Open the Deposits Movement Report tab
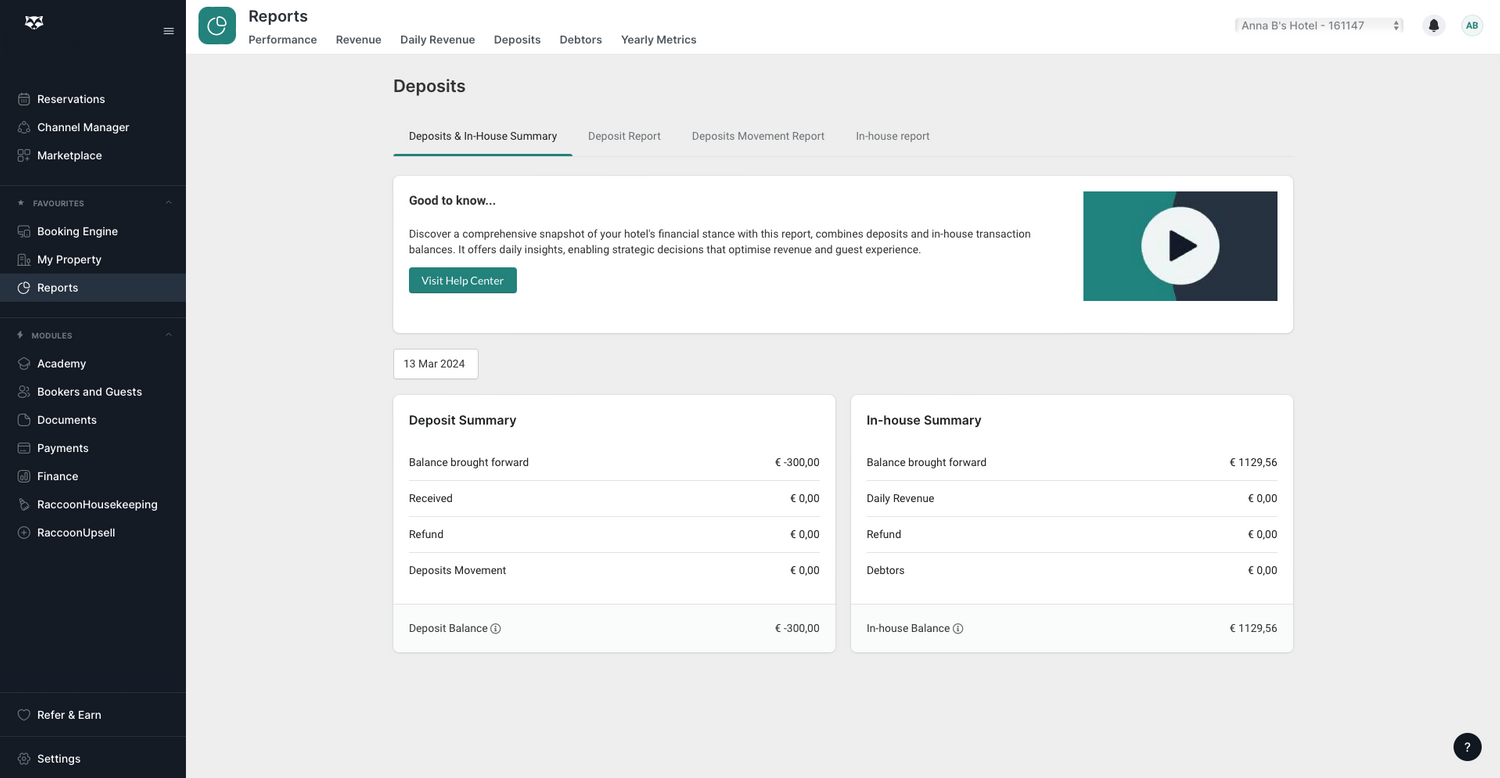Image resolution: width=1500 pixels, height=778 pixels. [758, 136]
